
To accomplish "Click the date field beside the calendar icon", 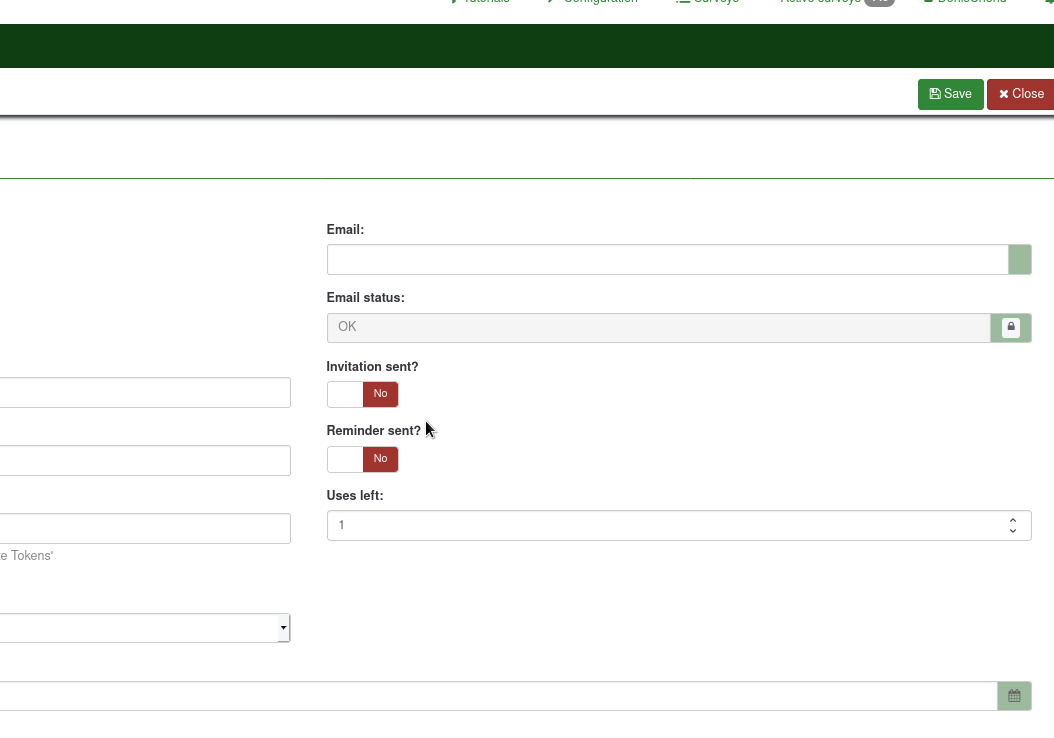I will coord(498,696).
